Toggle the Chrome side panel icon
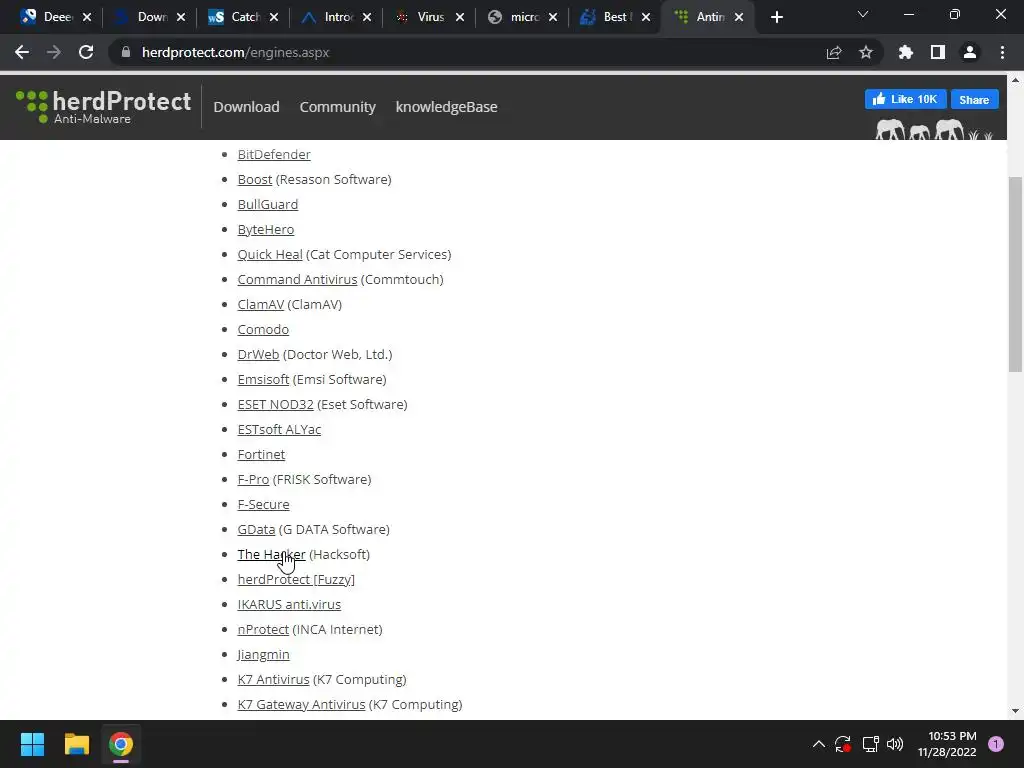1024x768 pixels. point(938,52)
